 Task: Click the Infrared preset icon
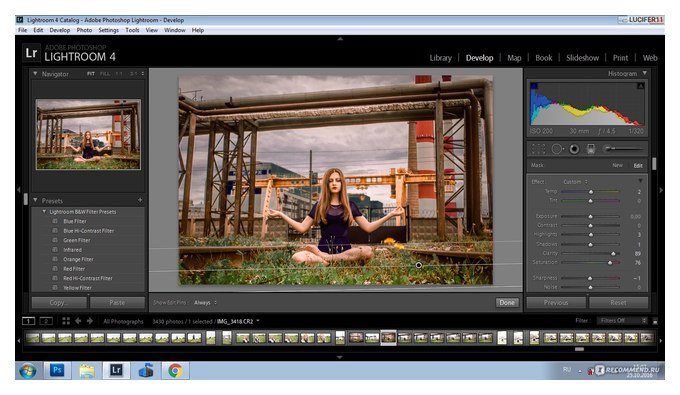coord(55,250)
